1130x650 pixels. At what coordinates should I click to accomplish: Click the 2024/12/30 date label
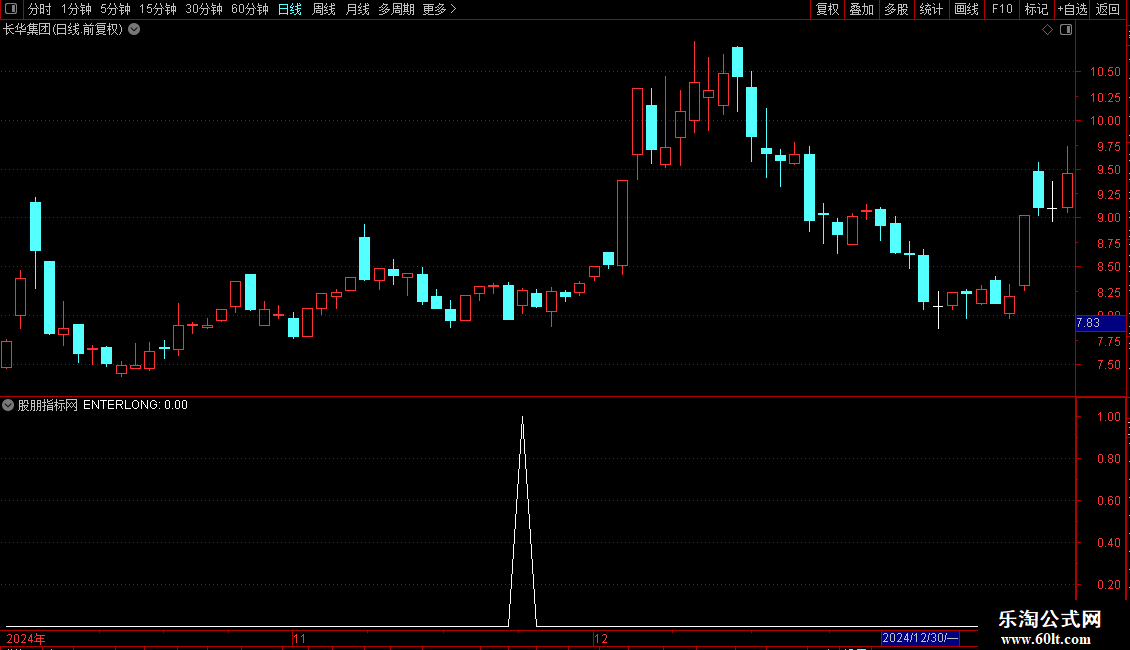tap(920, 638)
